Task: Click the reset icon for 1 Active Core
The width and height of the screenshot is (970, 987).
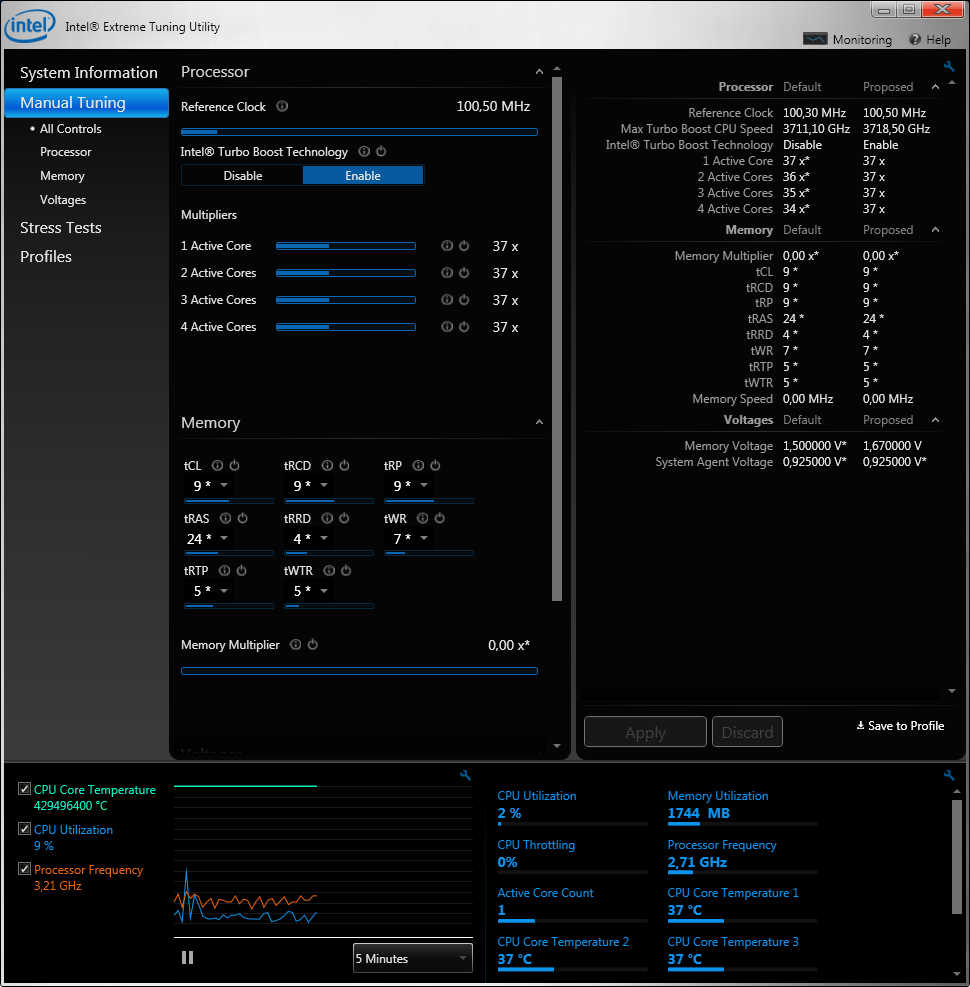Action: point(464,246)
